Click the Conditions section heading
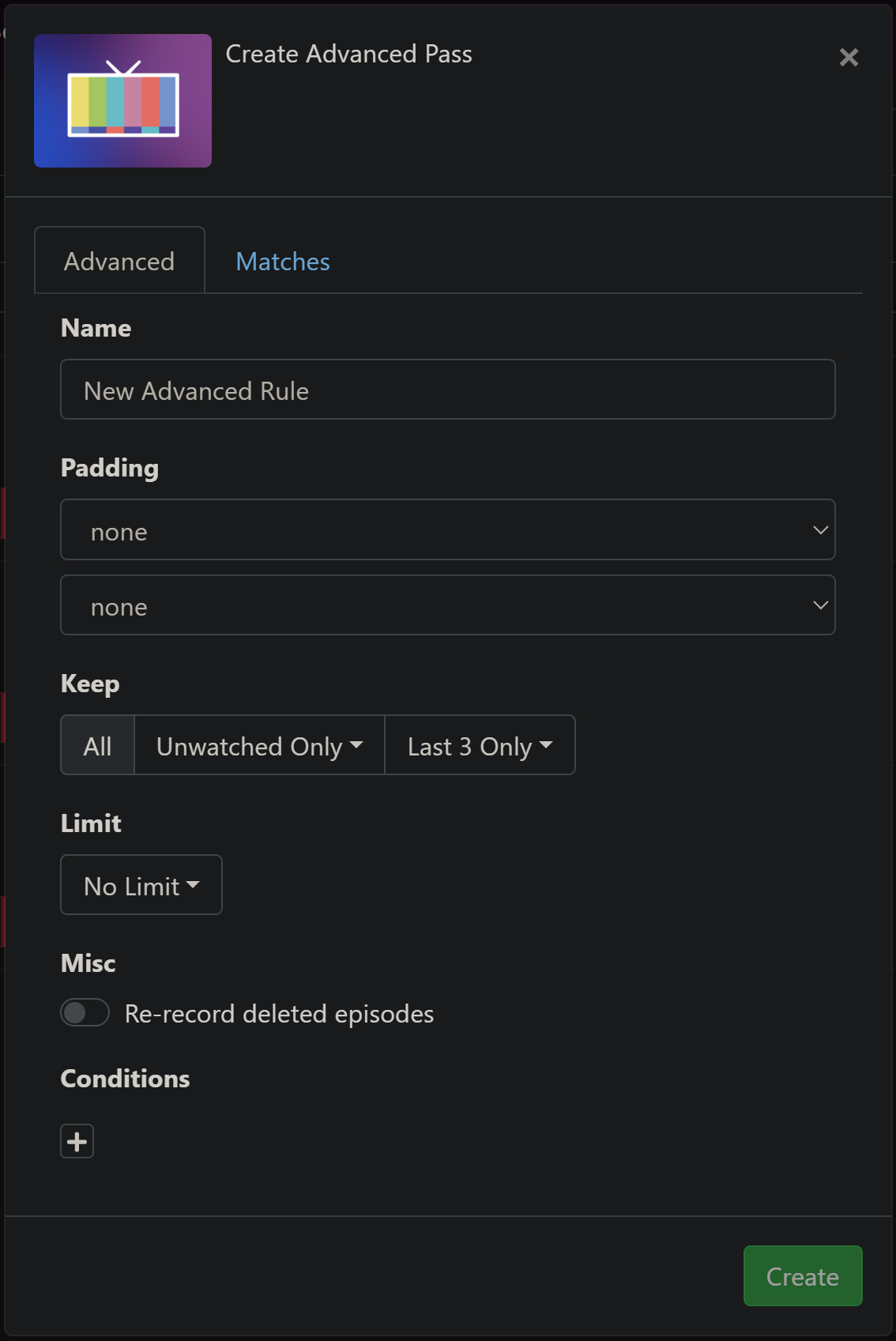 126,1079
